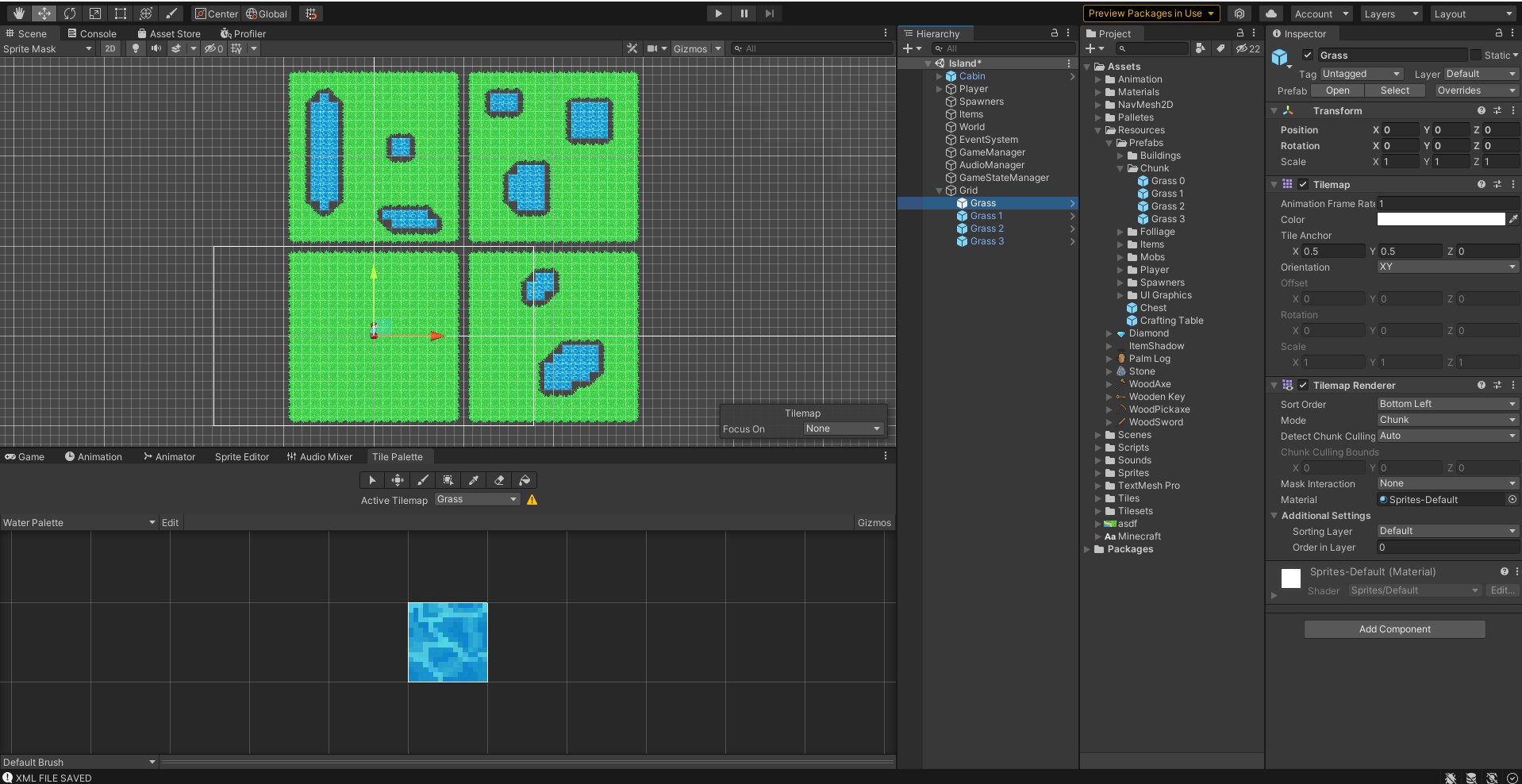Switch to the Console tab
This screenshot has height=784, width=1522.
(x=92, y=33)
